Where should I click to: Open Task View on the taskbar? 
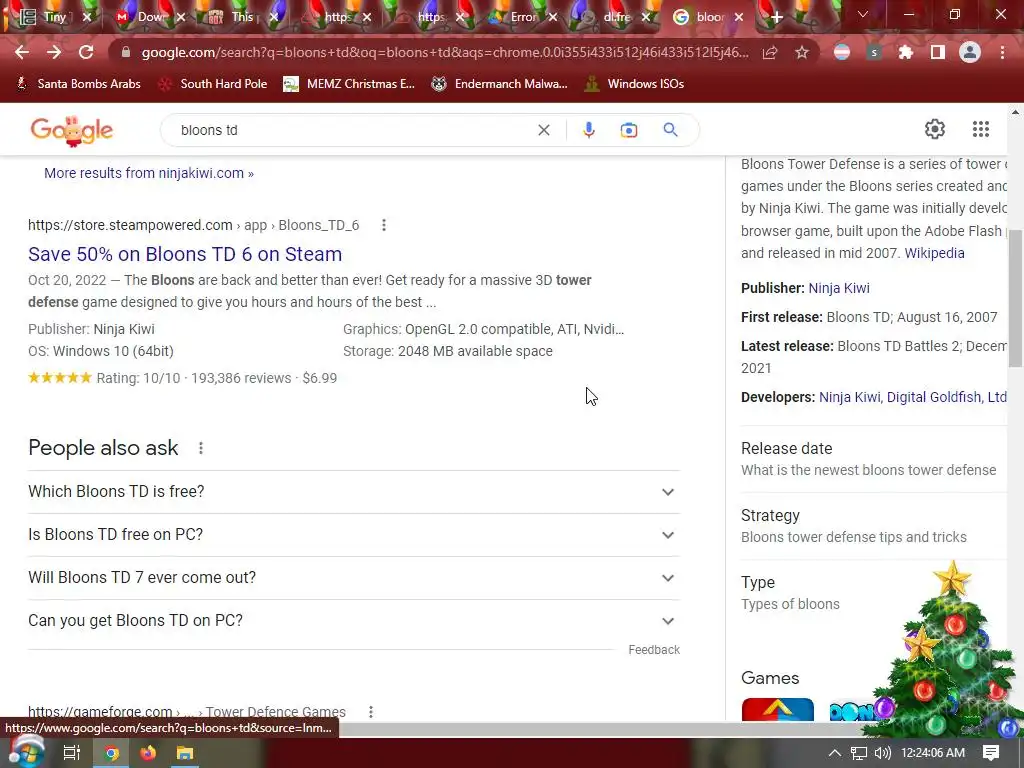(71, 753)
